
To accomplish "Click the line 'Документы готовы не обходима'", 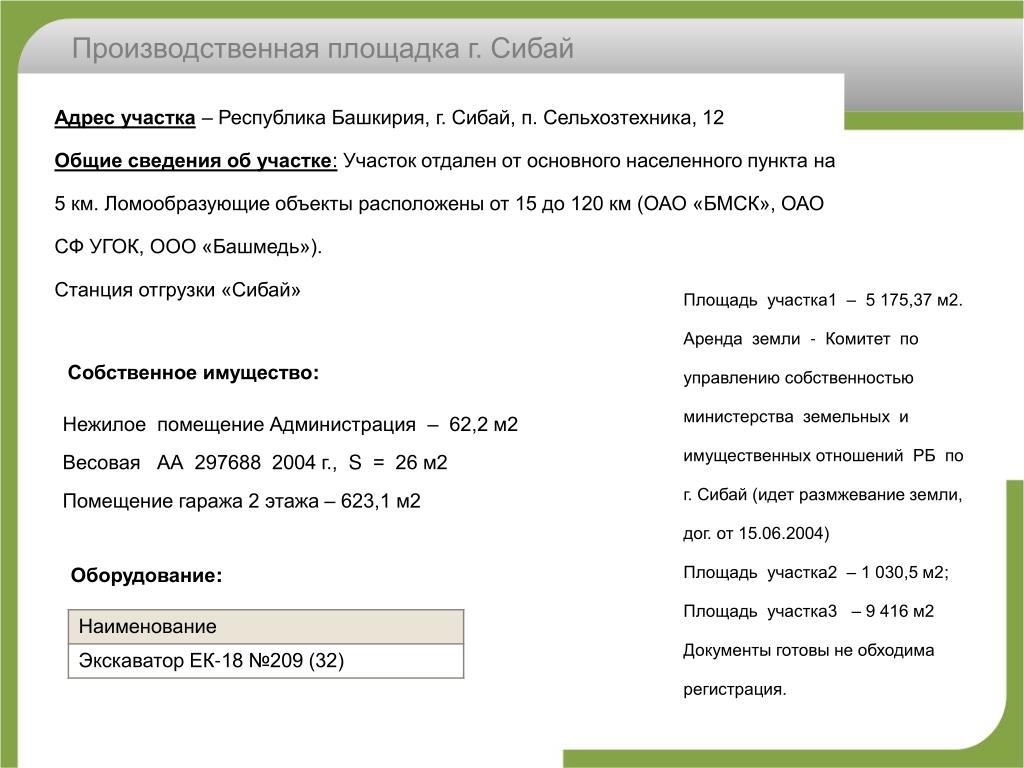I will click(x=808, y=650).
